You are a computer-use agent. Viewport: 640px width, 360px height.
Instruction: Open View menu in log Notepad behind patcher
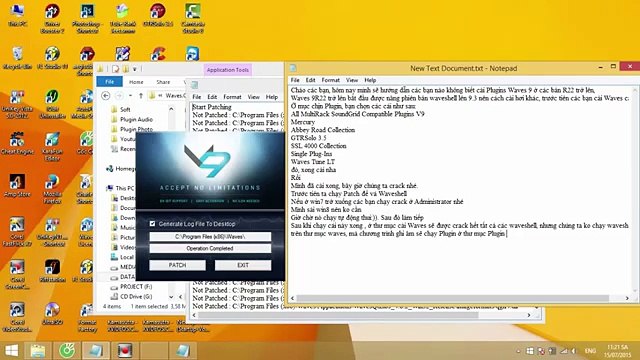pos(253,97)
